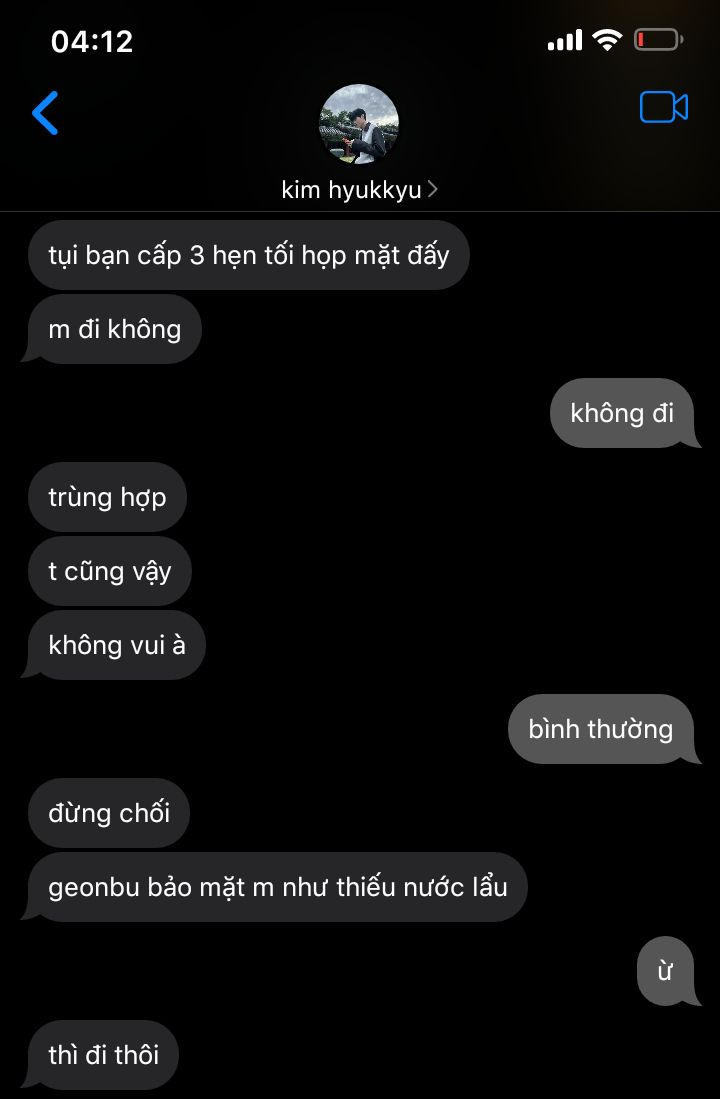The image size is (720, 1099).
Task: Select the 't cũng vậy' message
Action: pos(109,571)
